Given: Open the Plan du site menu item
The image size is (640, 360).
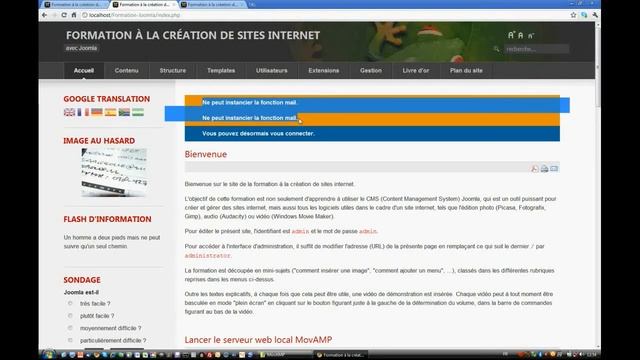Looking at the screenshot, I should (466, 70).
